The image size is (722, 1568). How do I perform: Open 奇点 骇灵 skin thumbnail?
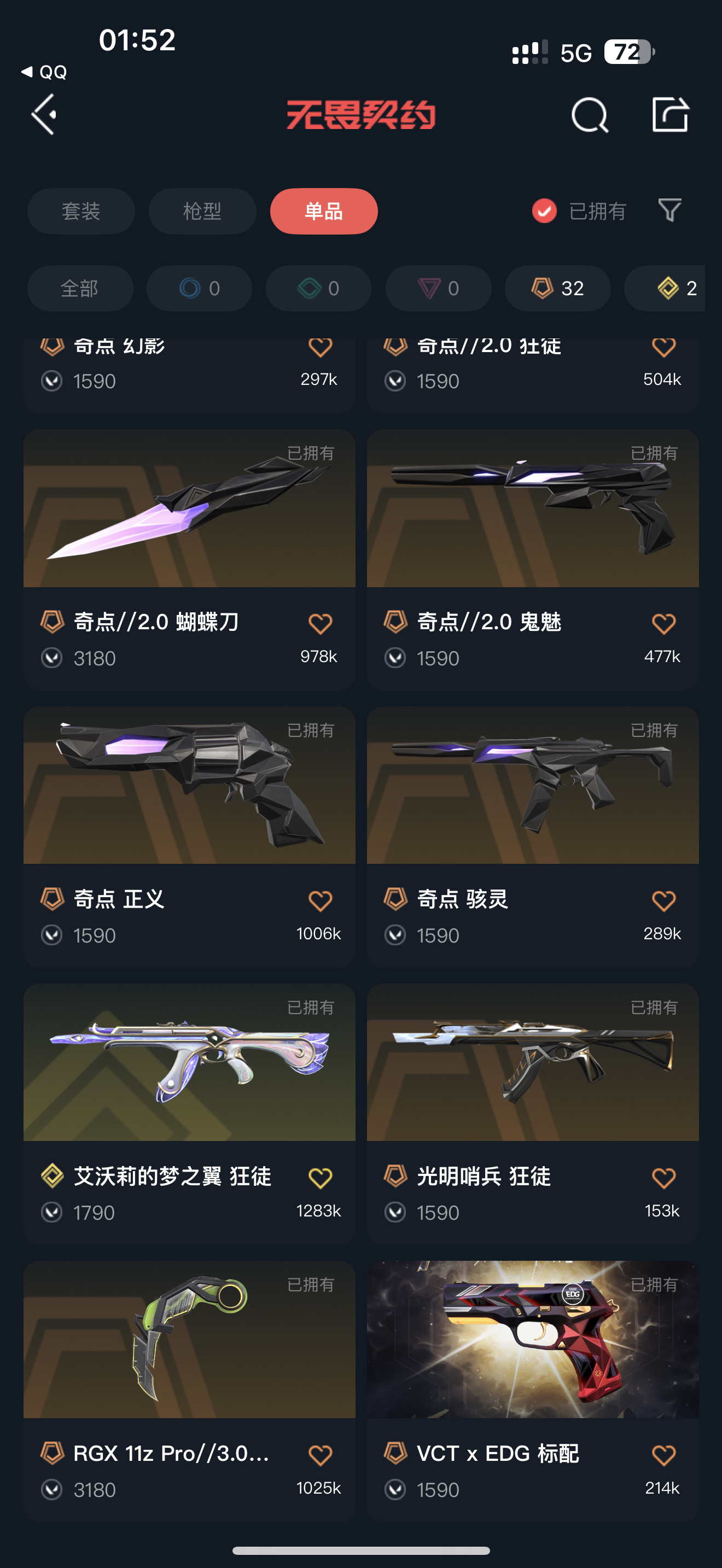(x=533, y=785)
